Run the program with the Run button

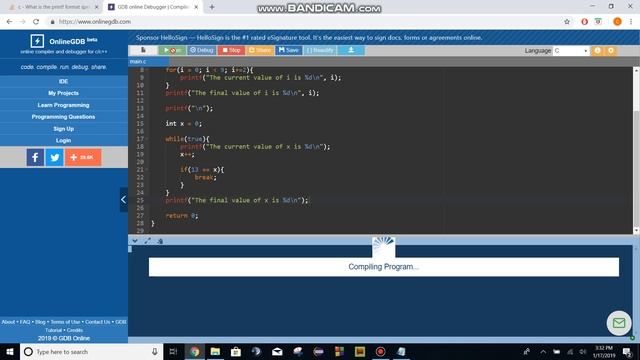(x=172, y=50)
